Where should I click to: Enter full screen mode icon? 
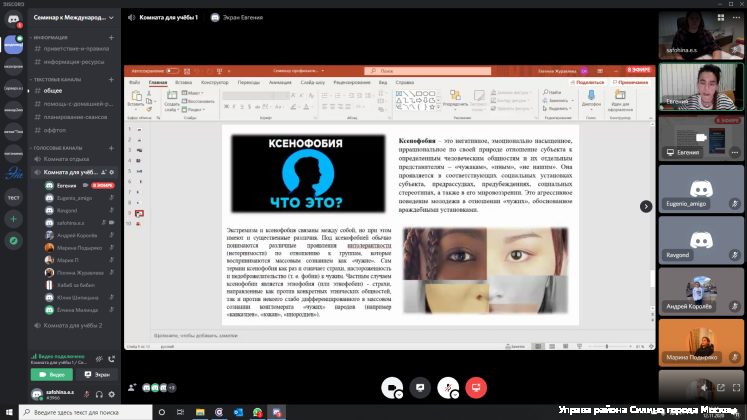pos(736,388)
